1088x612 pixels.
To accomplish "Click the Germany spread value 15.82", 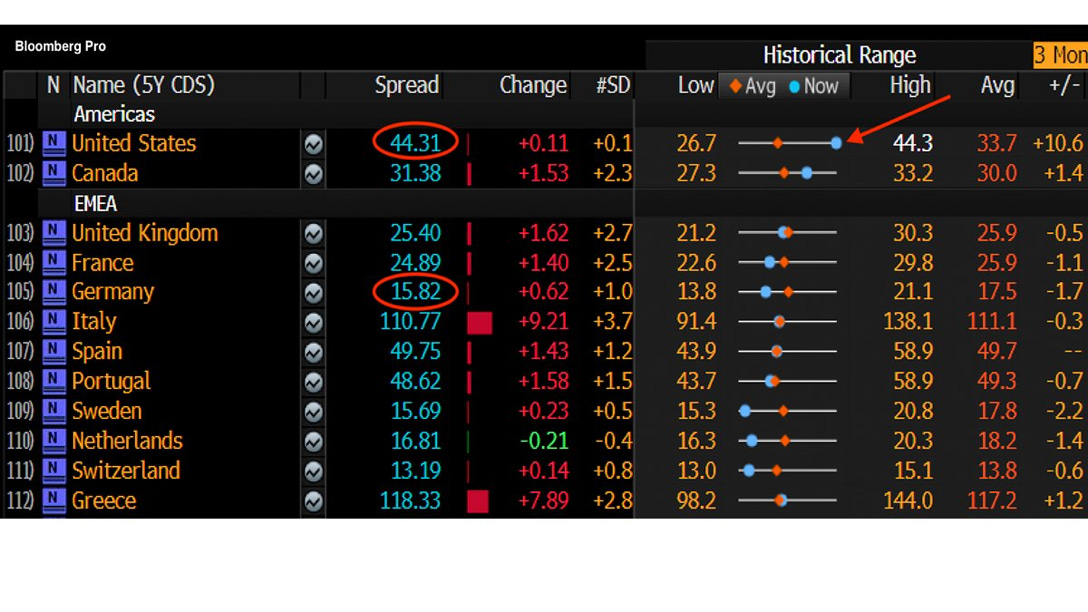I will pos(415,292).
